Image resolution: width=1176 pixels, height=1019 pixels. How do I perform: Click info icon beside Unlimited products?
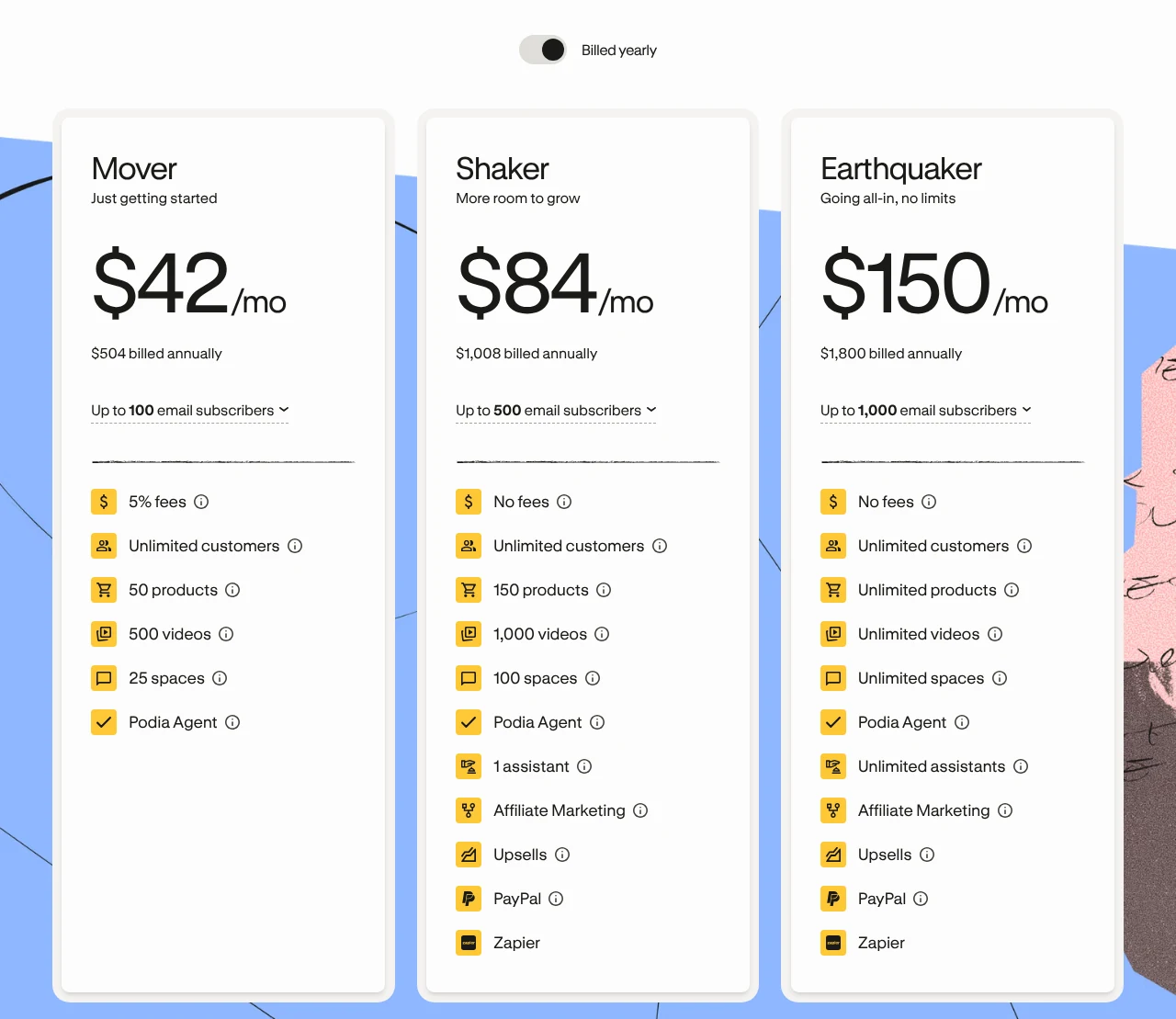(x=1012, y=590)
